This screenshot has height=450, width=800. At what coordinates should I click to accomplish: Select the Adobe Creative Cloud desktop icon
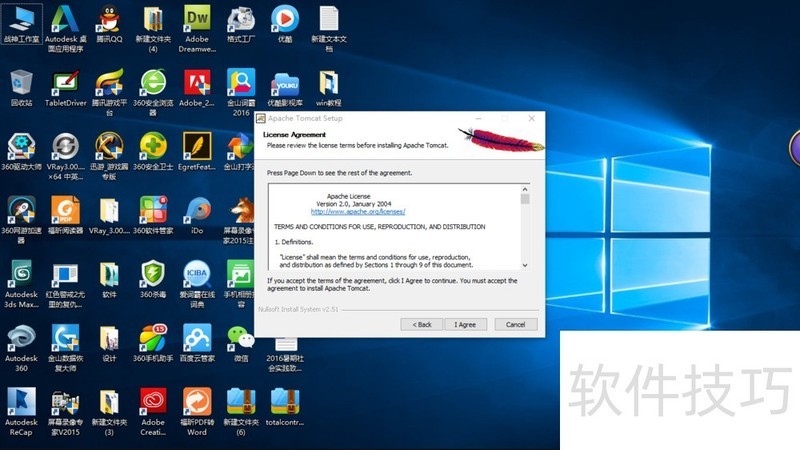[153, 412]
